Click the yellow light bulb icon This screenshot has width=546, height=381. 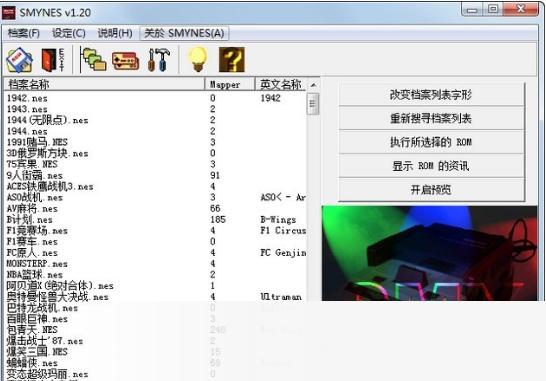tap(198, 60)
